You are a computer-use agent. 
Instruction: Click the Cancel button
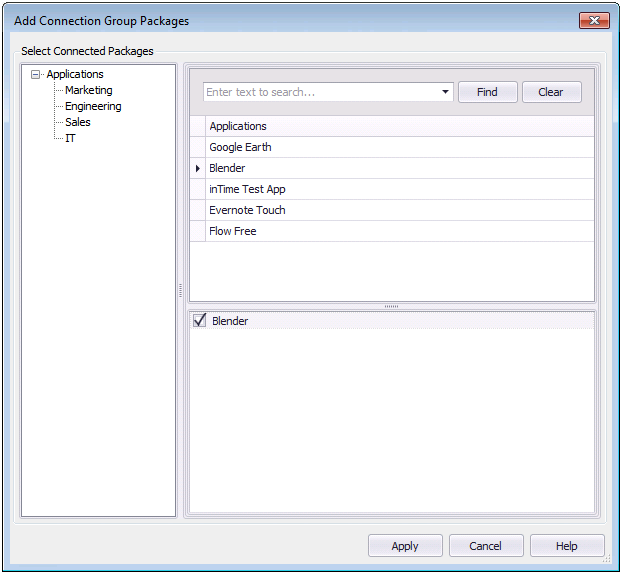click(486, 546)
